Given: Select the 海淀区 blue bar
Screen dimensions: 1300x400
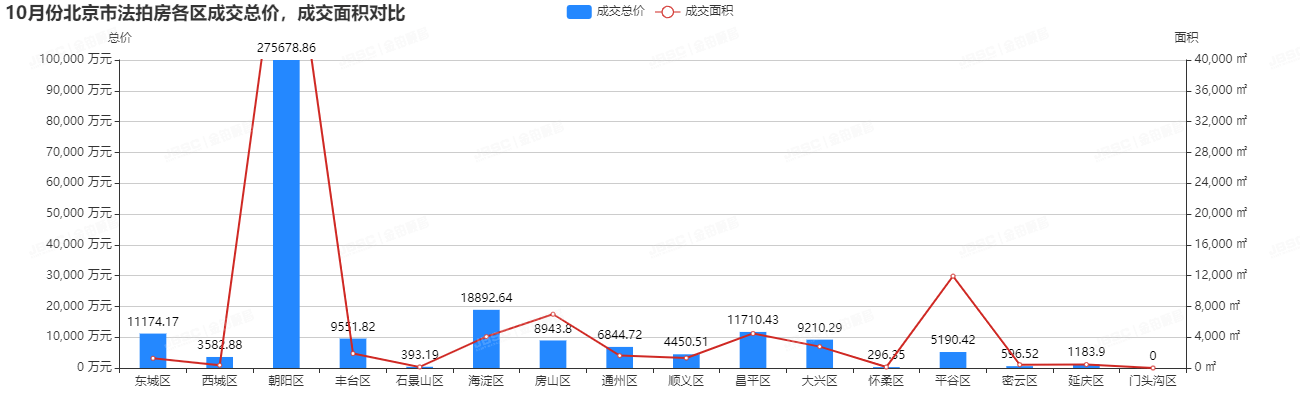Looking at the screenshot, I should coord(486,339).
